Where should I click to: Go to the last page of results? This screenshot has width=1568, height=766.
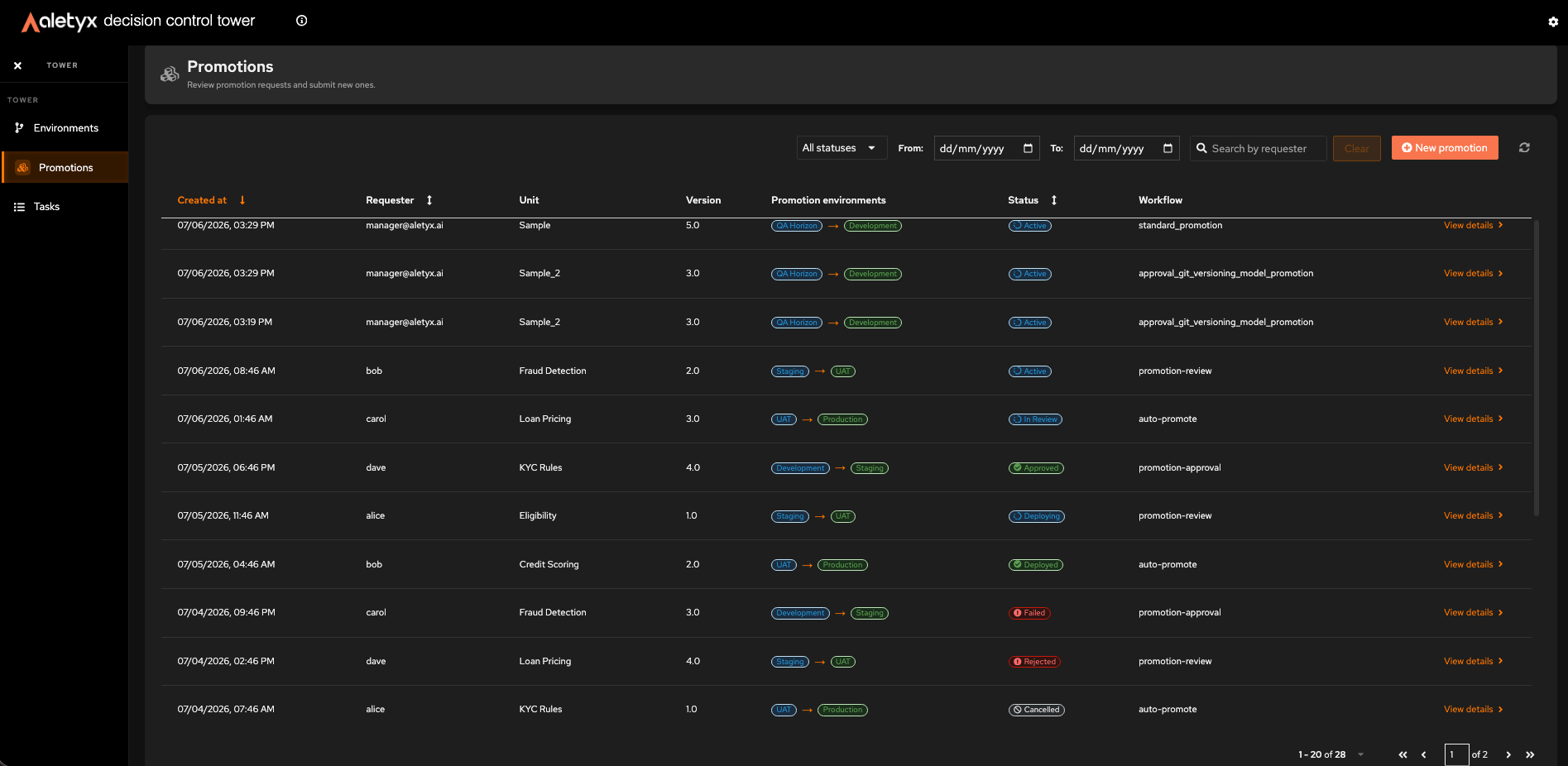pos(1530,754)
